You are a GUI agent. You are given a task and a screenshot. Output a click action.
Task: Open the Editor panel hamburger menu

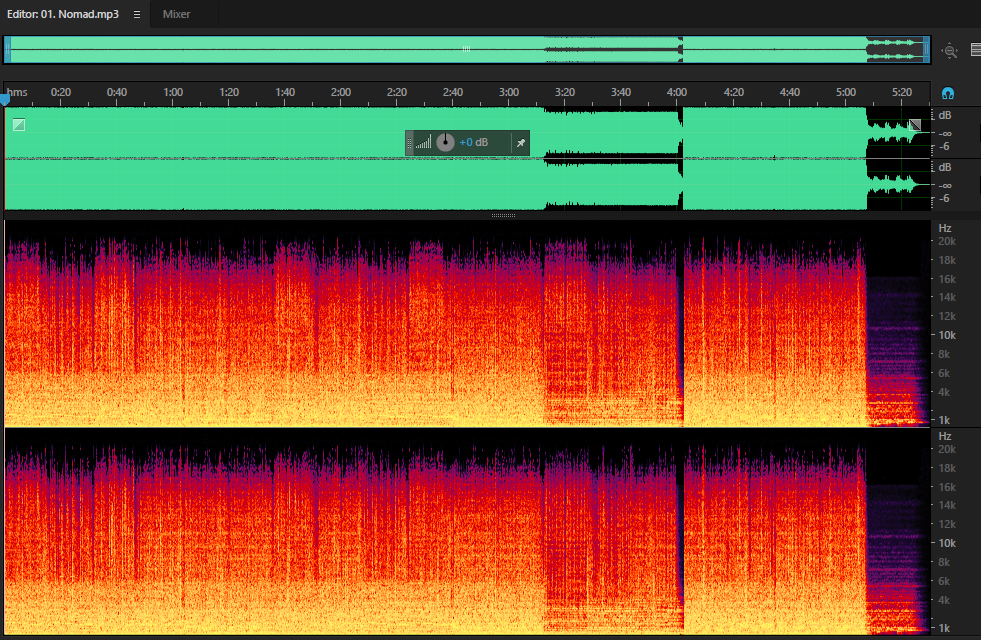(x=136, y=14)
